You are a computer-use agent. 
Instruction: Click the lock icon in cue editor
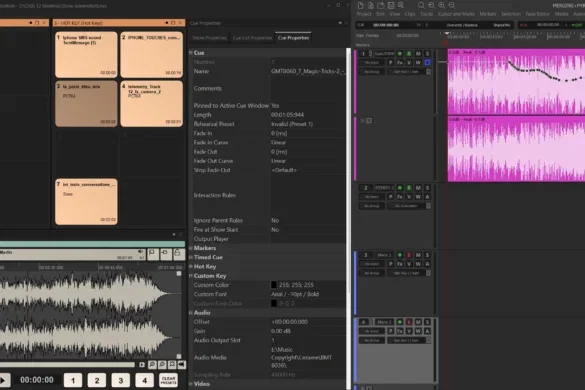point(178,253)
